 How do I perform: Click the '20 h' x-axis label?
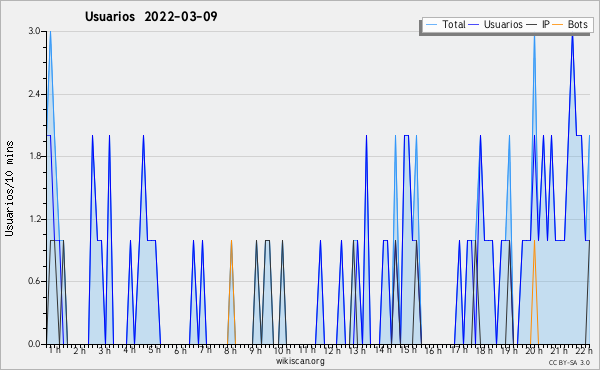pyautogui.click(x=534, y=350)
